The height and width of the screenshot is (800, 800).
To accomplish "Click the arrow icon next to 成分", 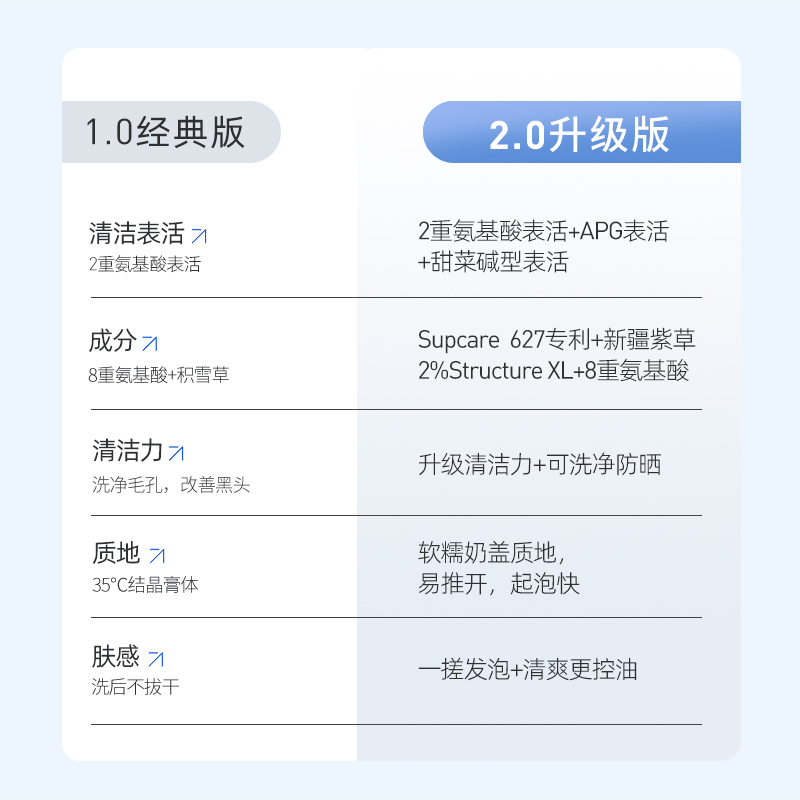I will 149,343.
